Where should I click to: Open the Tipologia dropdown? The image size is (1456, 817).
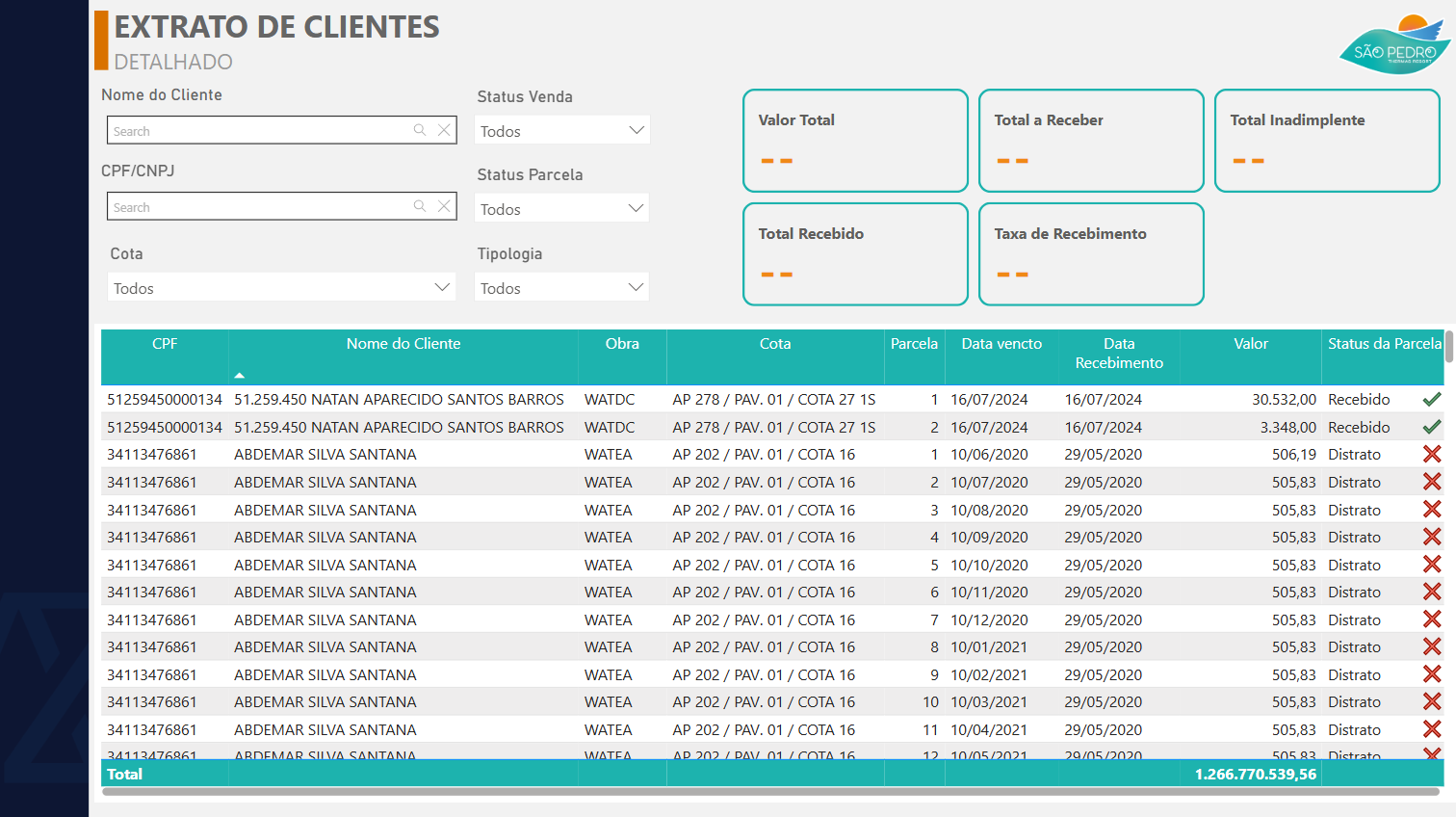coord(562,287)
